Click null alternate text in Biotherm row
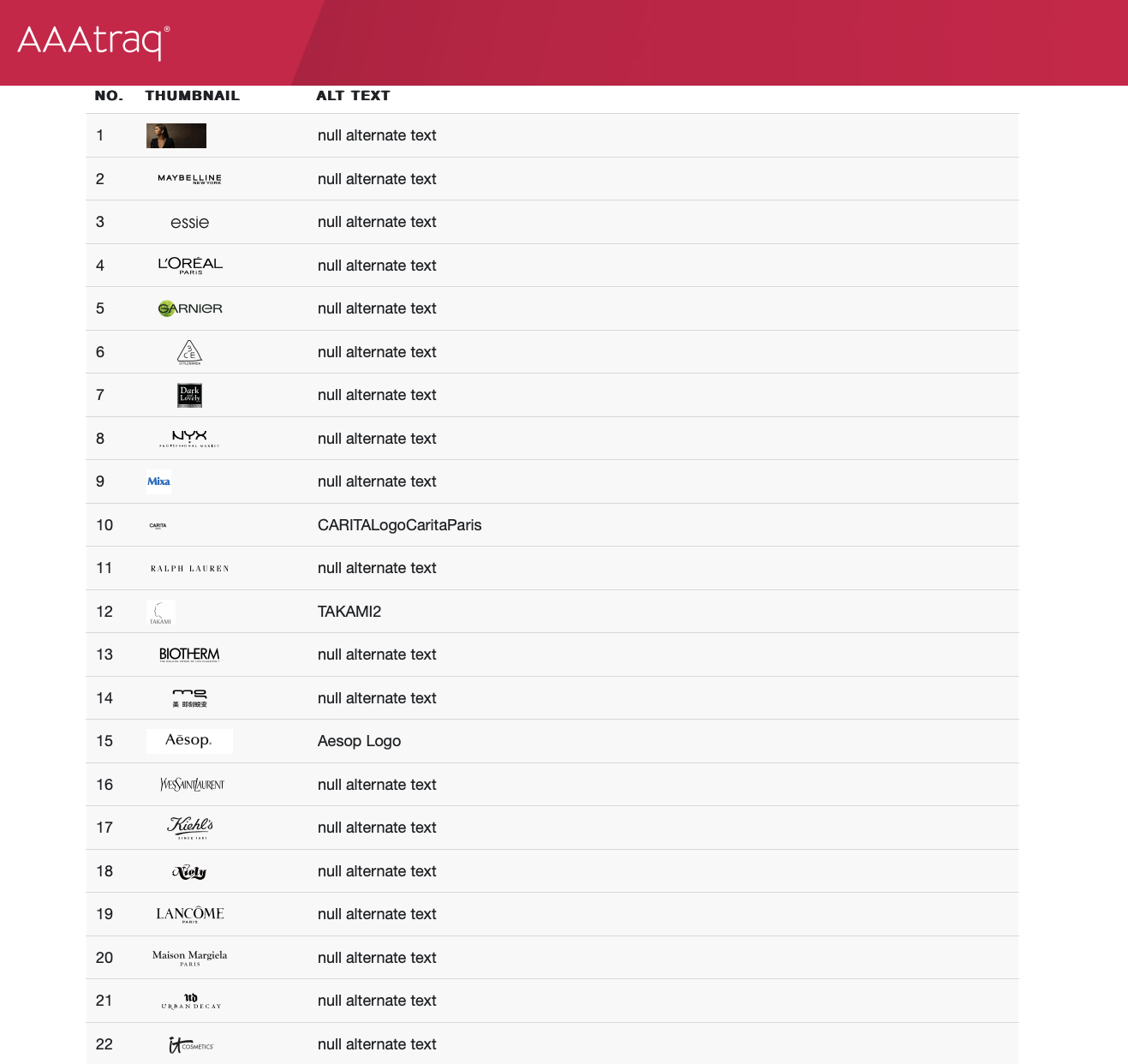Screen dimensions: 1128x1064 377,655
